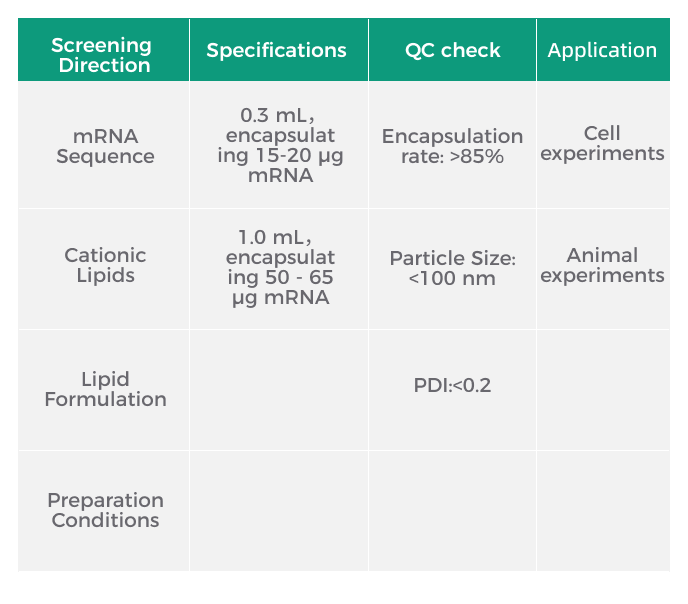Click the mRNA Sequence cell

tap(104, 145)
